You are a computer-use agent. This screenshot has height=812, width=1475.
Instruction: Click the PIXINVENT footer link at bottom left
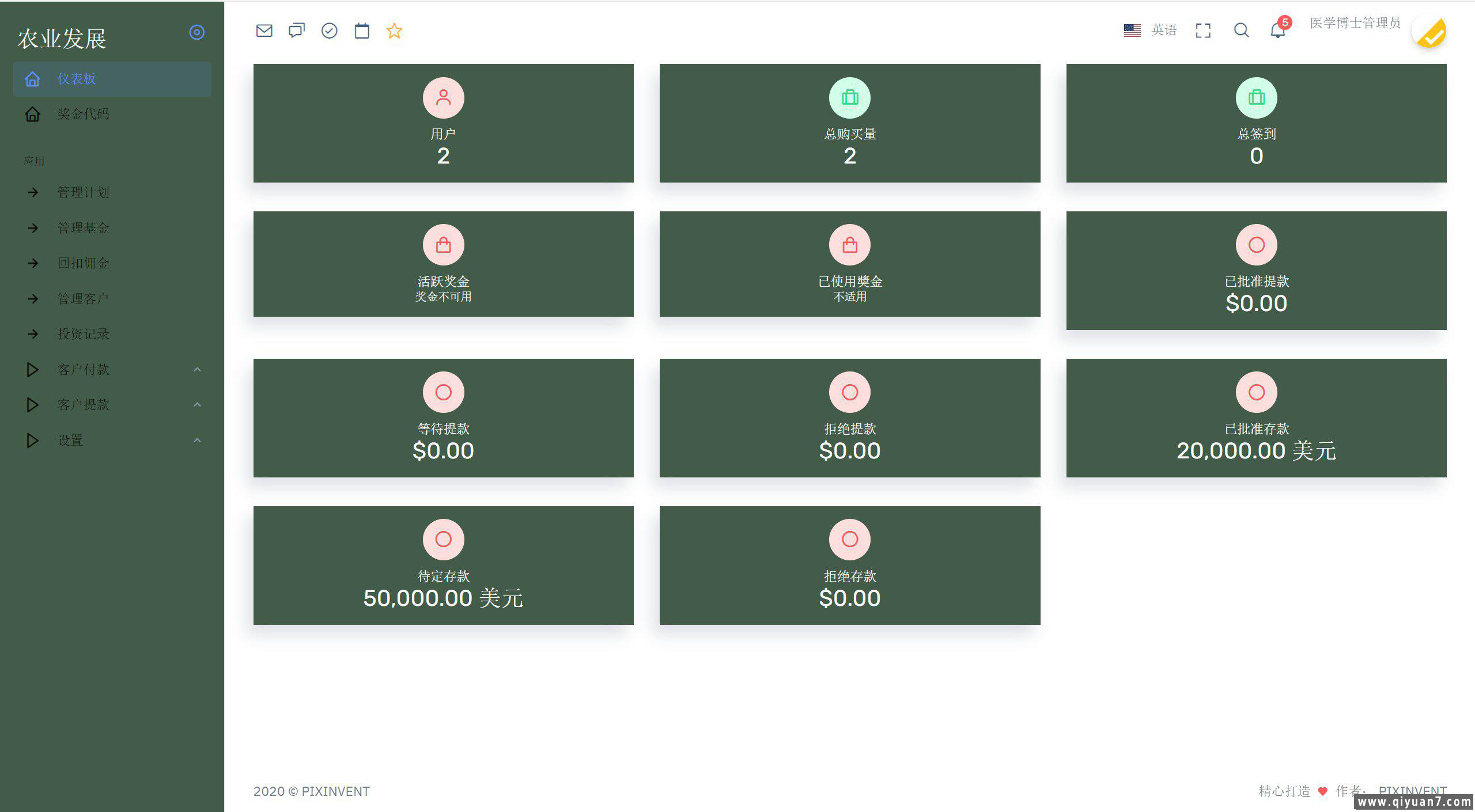335,791
